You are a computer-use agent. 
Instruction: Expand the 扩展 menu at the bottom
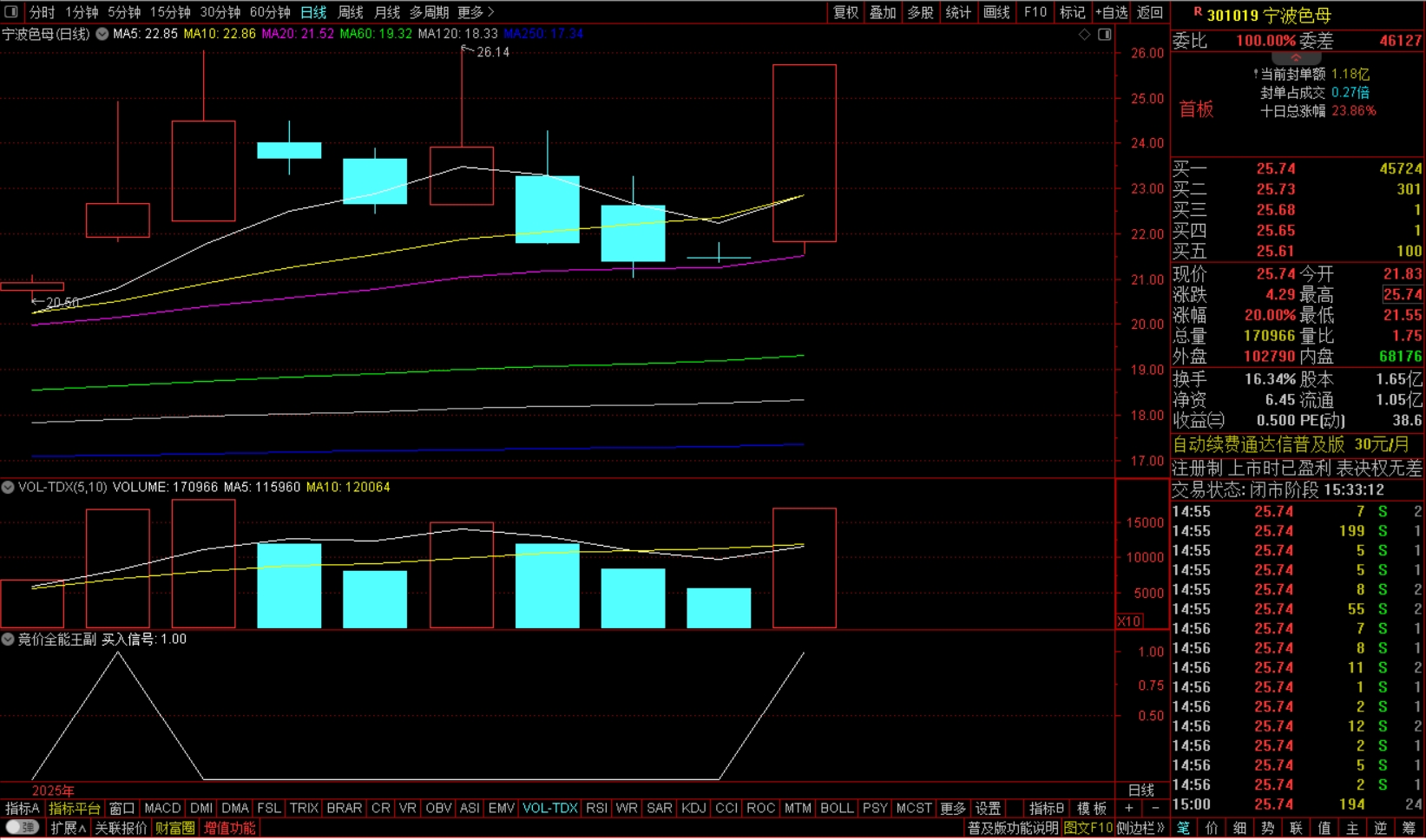68,828
